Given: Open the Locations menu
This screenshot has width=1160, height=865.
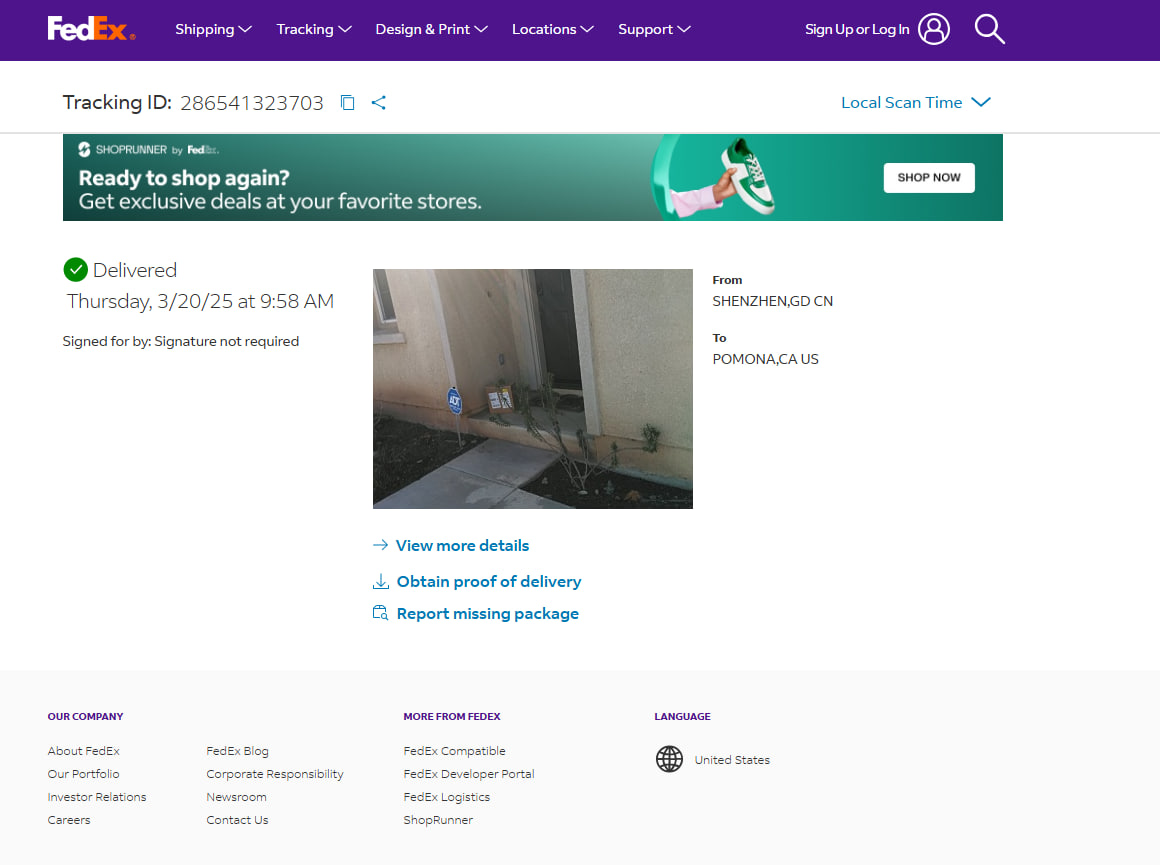Looking at the screenshot, I should (552, 29).
